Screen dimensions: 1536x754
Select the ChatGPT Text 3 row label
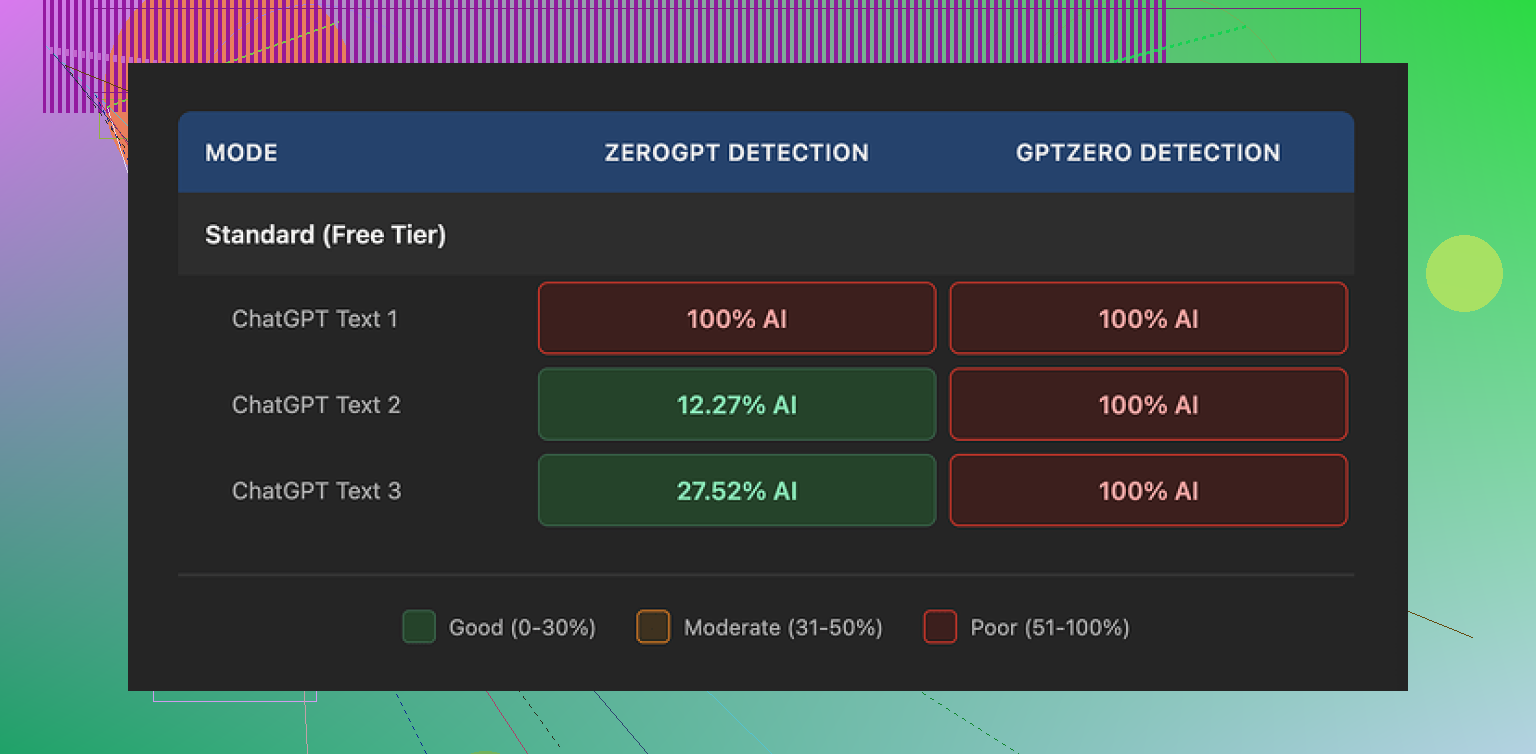tap(316, 490)
